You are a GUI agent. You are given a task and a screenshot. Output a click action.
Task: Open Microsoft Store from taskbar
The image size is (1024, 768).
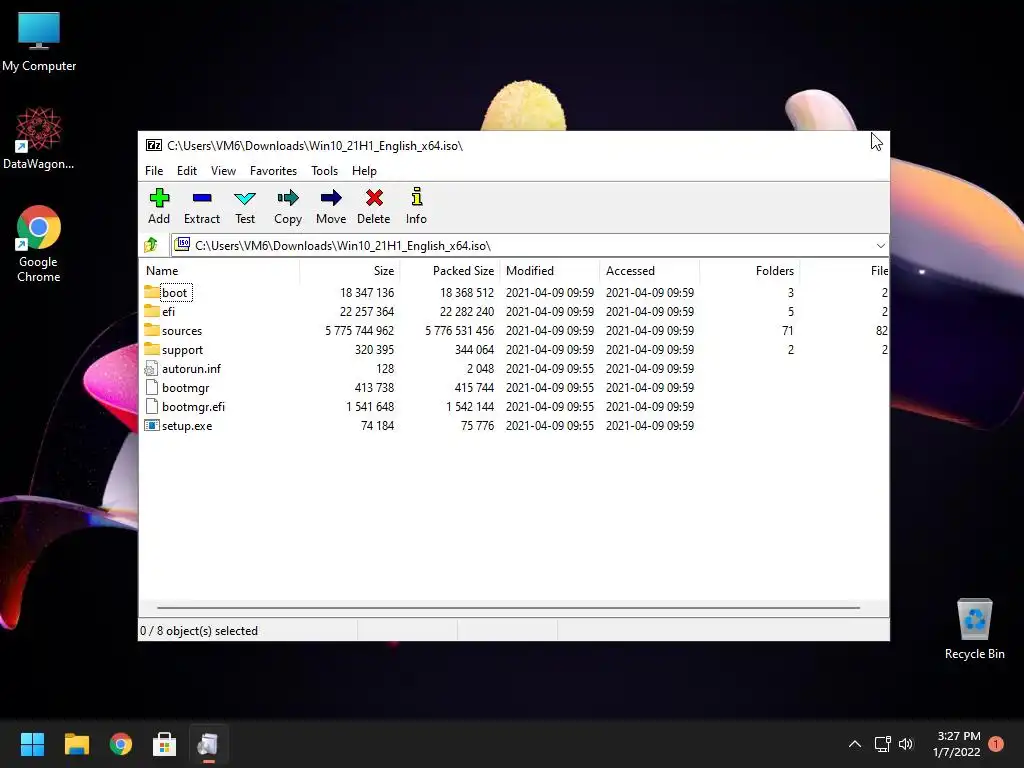pyautogui.click(x=165, y=744)
